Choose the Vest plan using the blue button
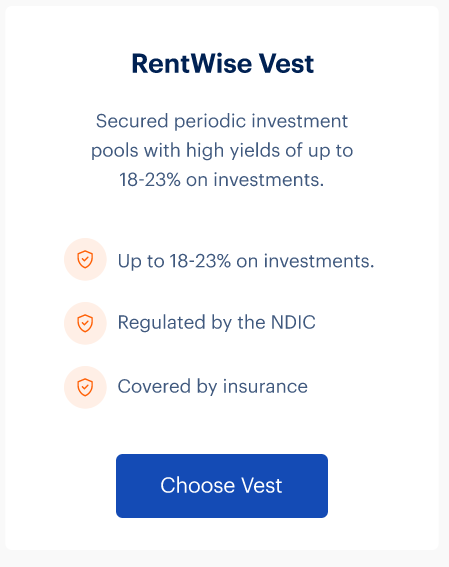 coord(222,486)
